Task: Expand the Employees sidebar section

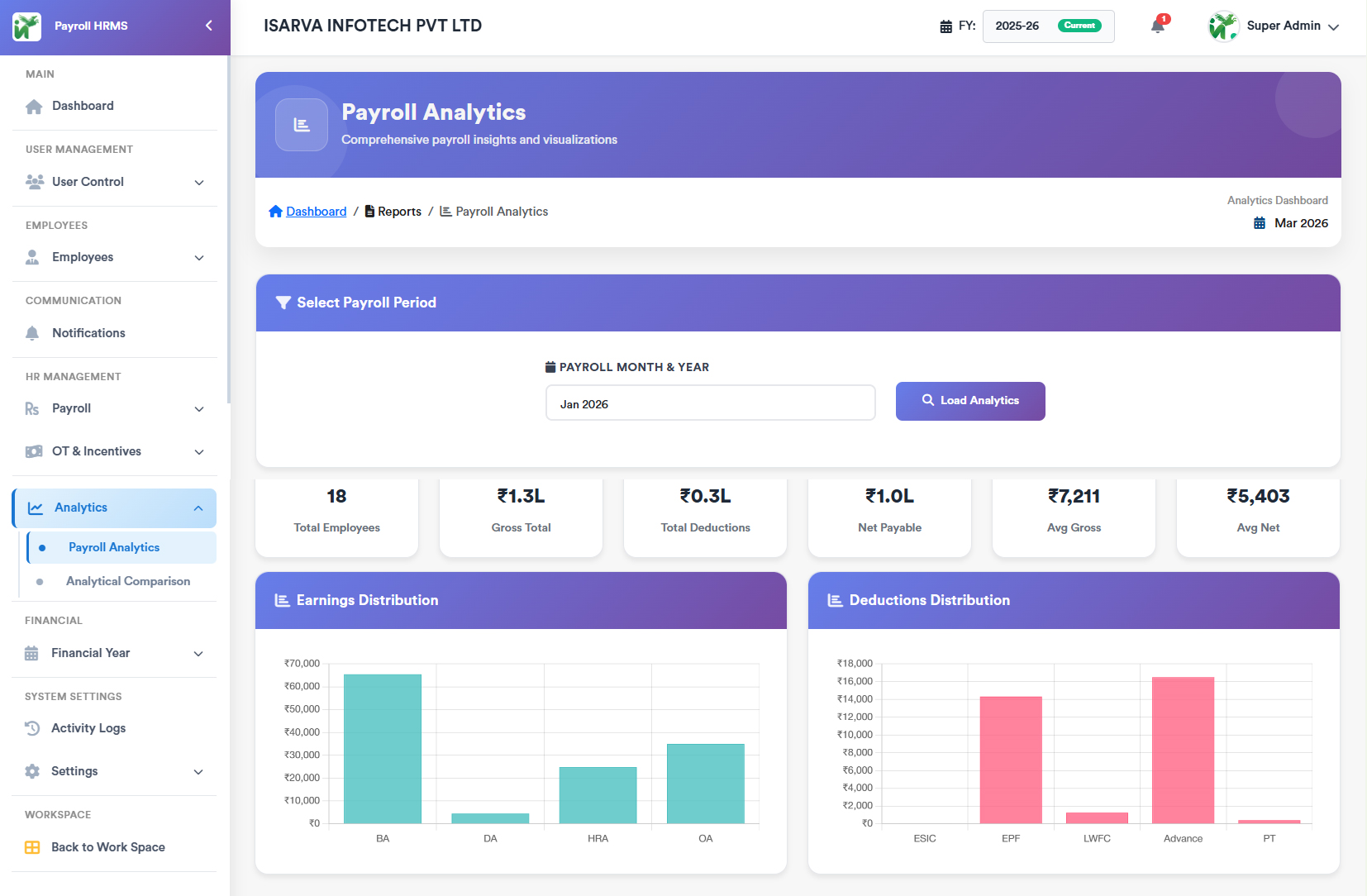Action: (114, 257)
